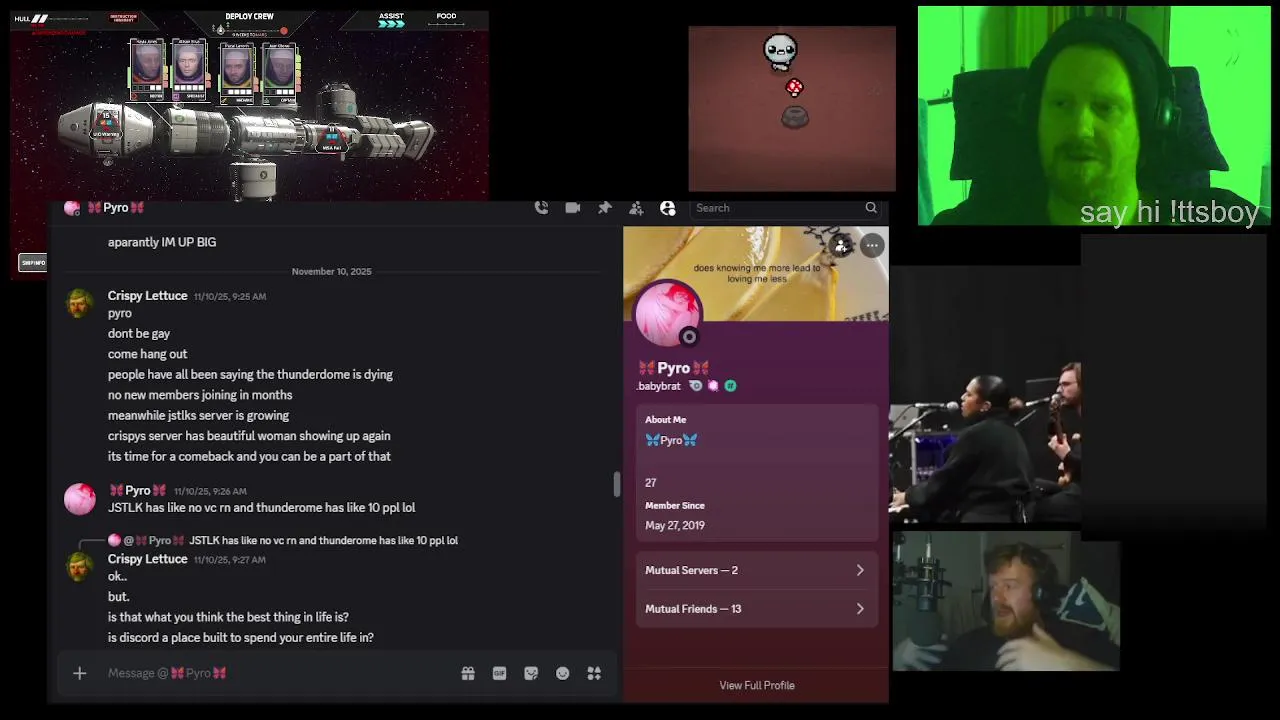Open the sticker picker
The image size is (1280, 720).
tap(531, 673)
